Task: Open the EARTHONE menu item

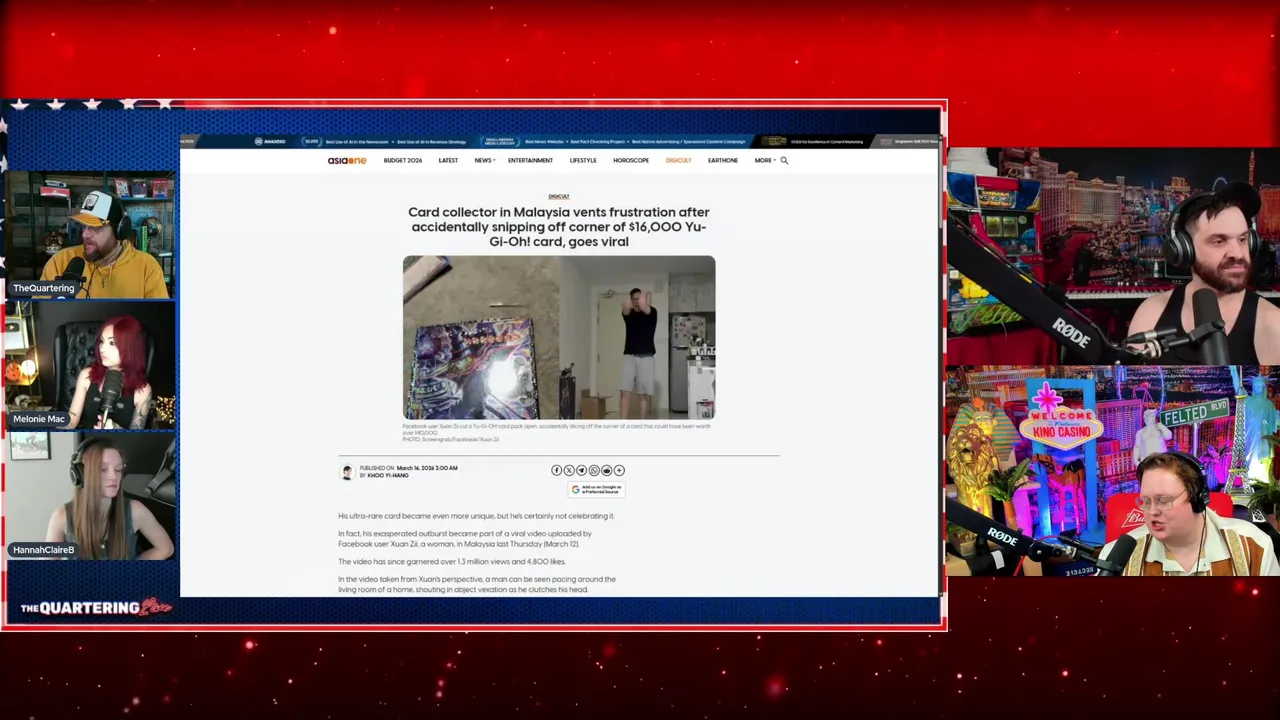Action: [723, 160]
